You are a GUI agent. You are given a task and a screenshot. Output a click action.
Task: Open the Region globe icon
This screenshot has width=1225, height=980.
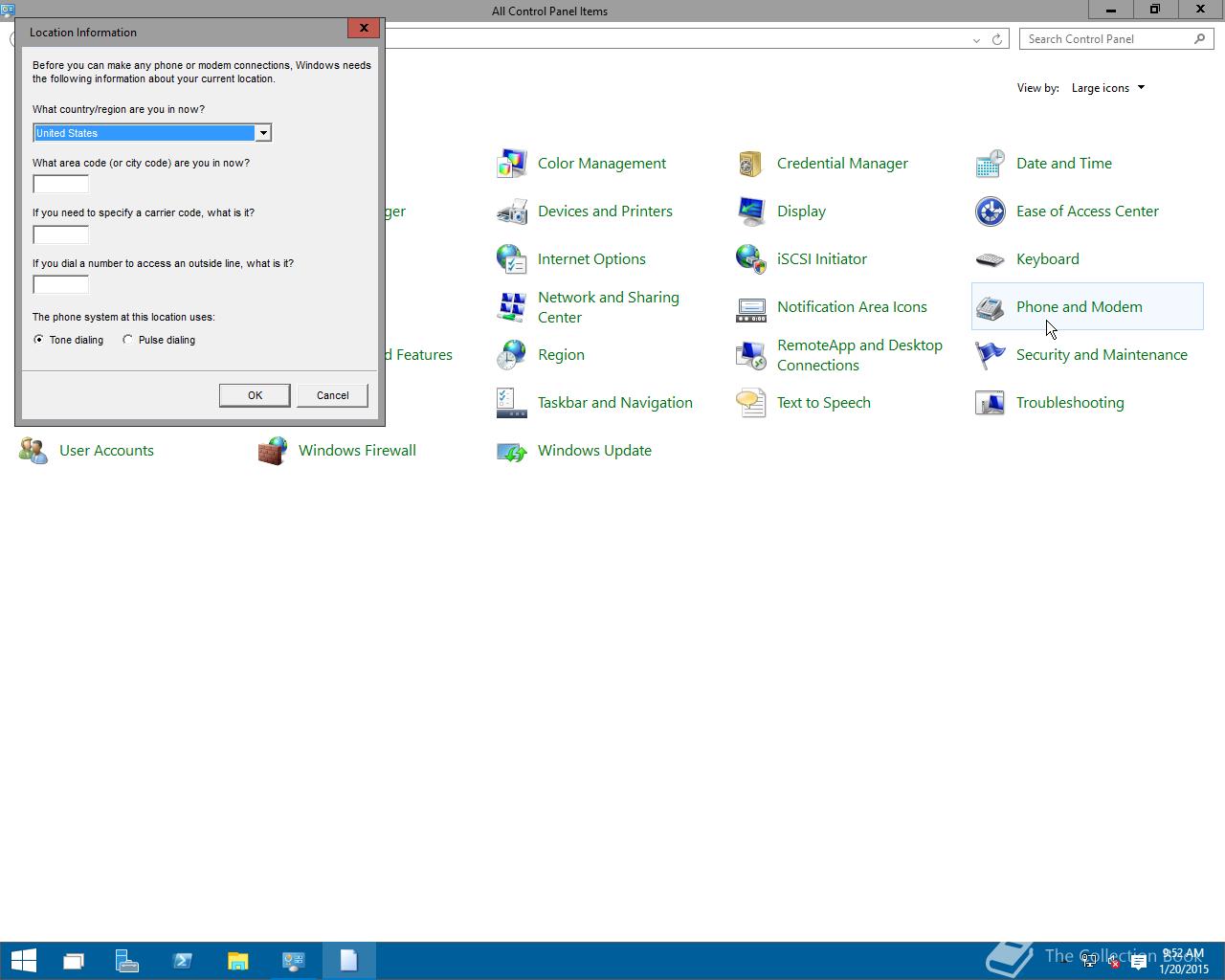coord(512,355)
